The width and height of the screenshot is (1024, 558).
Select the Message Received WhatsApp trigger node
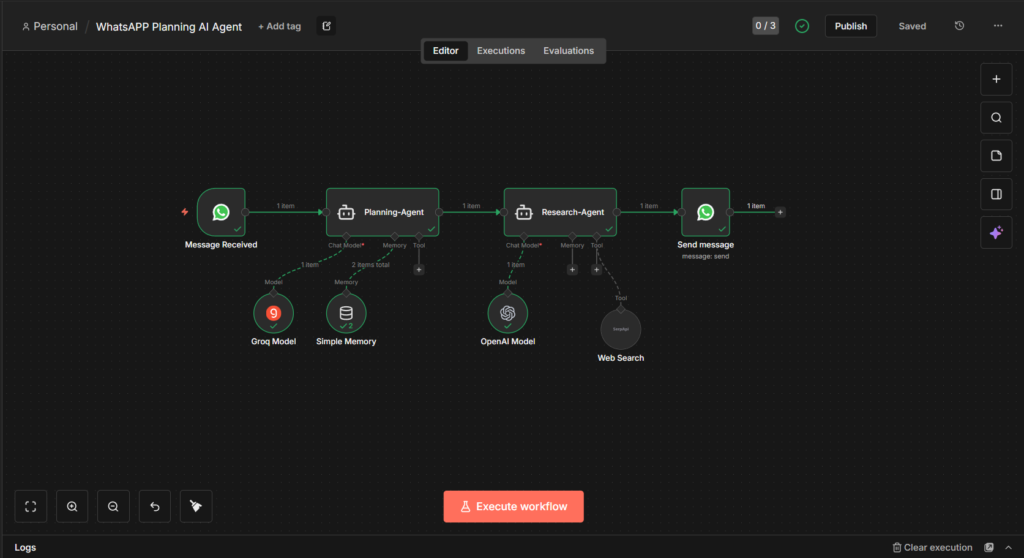click(221, 212)
